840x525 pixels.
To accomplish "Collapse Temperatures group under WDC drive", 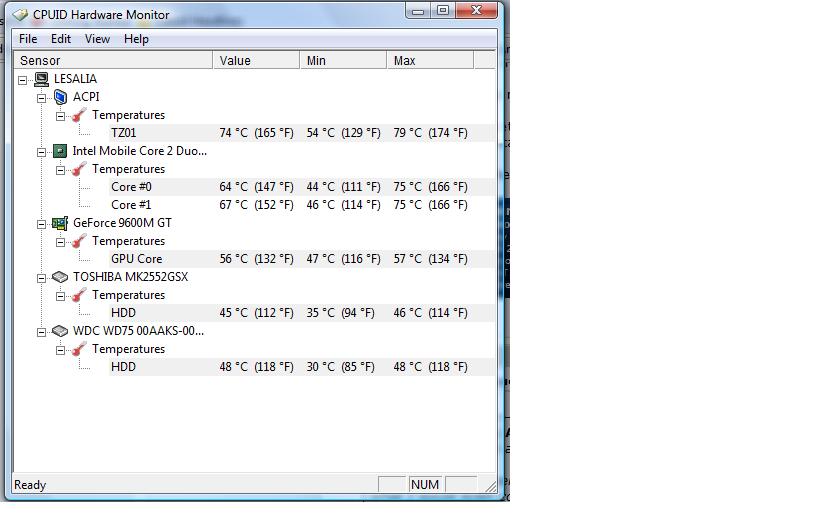I will 61,350.
